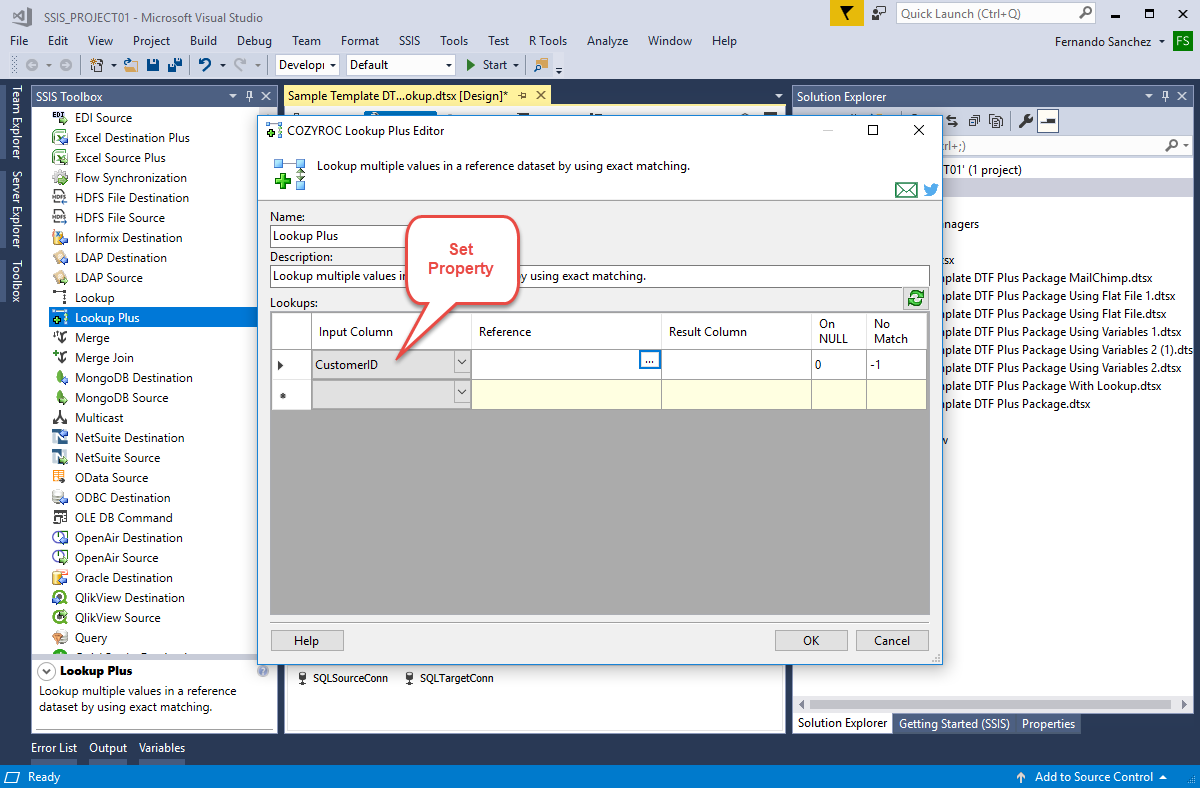Click the Solution Explorer preview selected items icon
Screen dimensions: 1200x788
click(1048, 121)
